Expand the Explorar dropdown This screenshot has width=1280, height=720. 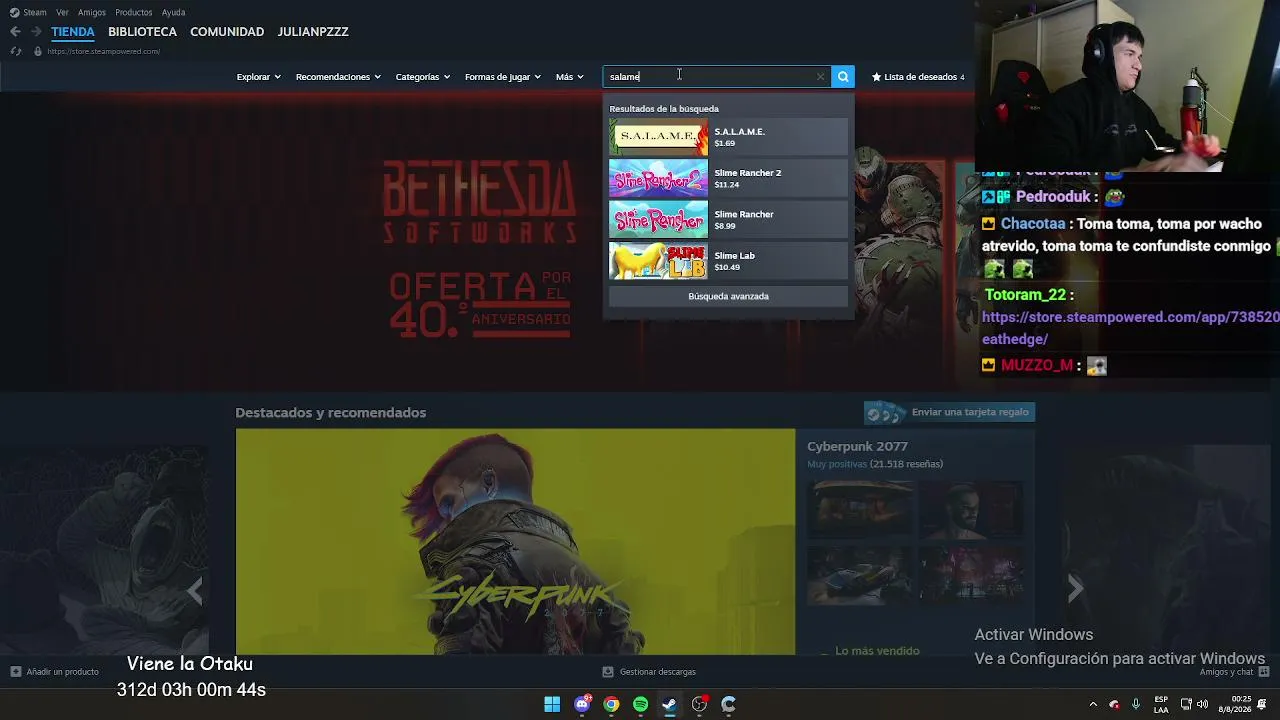258,77
